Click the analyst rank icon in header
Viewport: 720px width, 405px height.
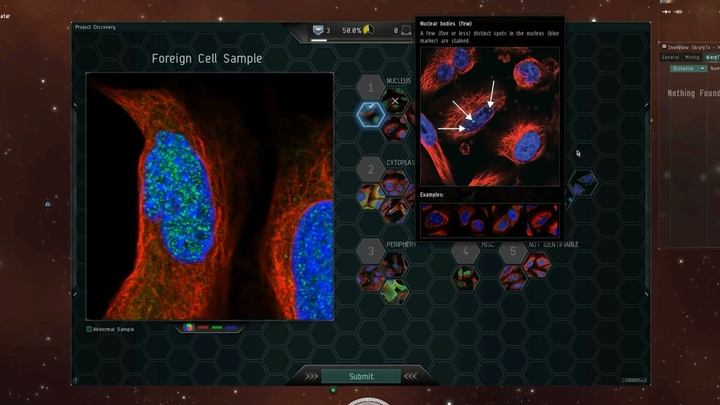pos(319,31)
